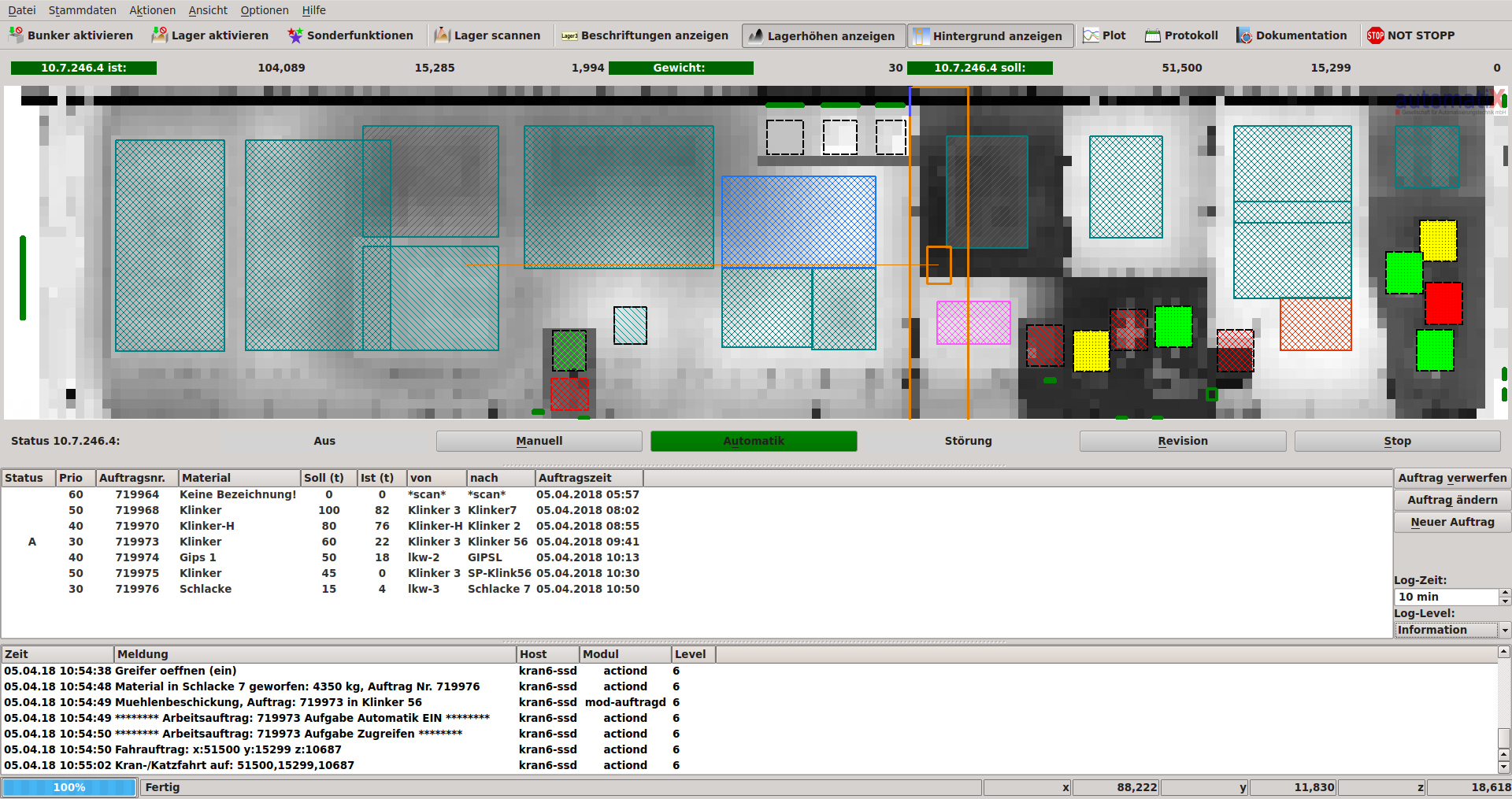The height and width of the screenshot is (799, 1512).
Task: Click the Neuer Auftrag button
Action: [1452, 522]
